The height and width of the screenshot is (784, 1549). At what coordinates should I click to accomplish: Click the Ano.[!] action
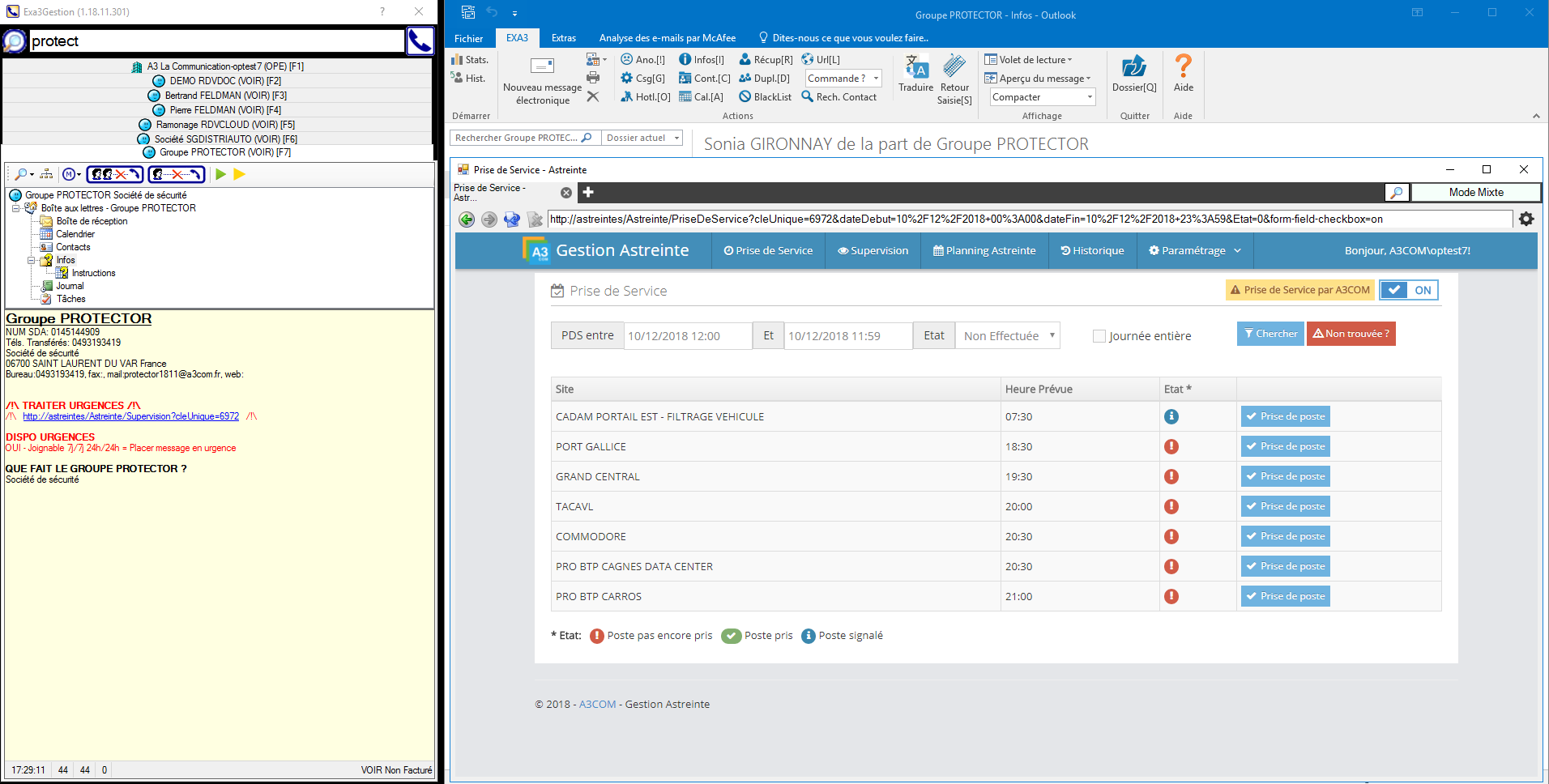[642, 60]
